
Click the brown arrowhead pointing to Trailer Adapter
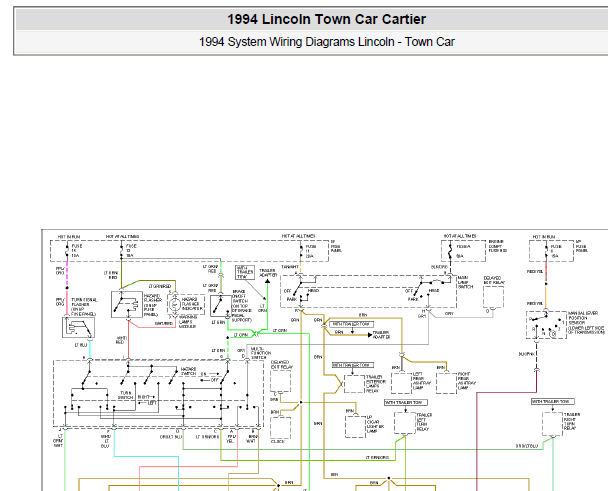pos(370,334)
